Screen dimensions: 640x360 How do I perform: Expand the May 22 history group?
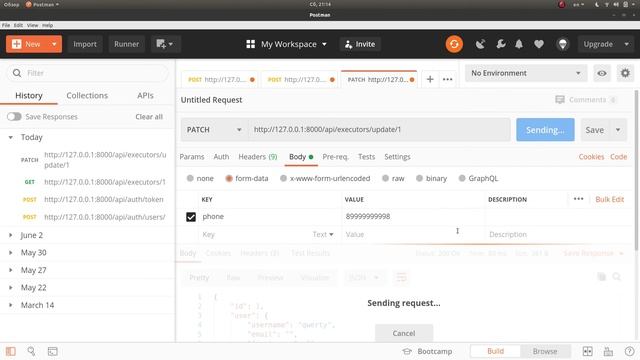[11, 288]
